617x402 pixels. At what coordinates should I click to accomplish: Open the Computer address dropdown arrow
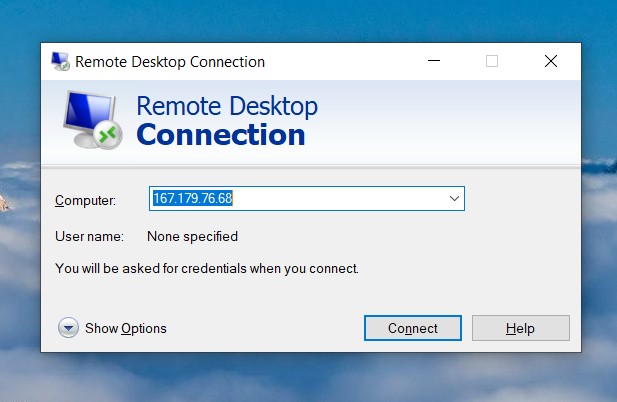point(454,198)
